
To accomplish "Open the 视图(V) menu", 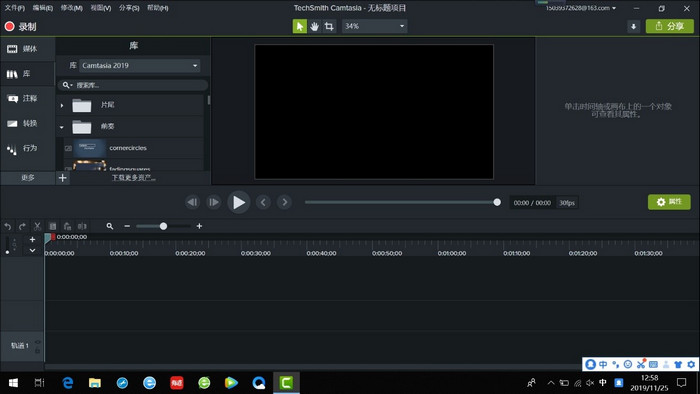I will coord(100,8).
